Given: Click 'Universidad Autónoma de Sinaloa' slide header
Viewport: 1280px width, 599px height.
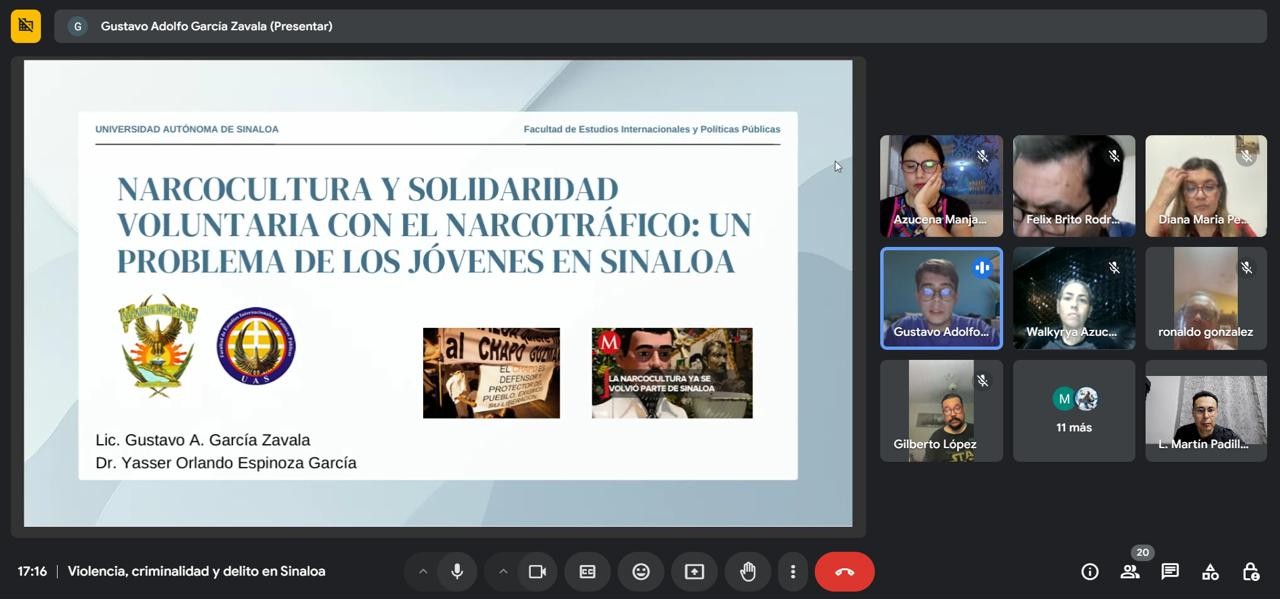Looking at the screenshot, I should 187,129.
